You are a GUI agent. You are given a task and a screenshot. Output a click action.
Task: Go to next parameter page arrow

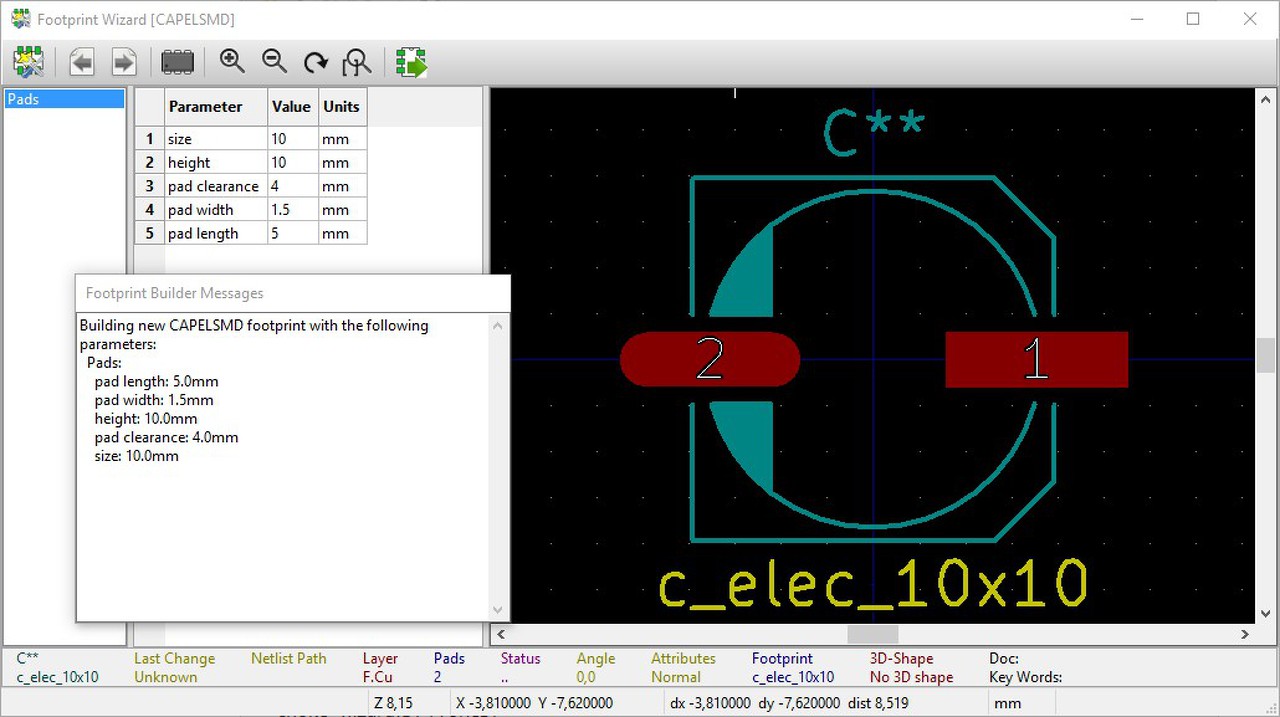click(x=123, y=62)
